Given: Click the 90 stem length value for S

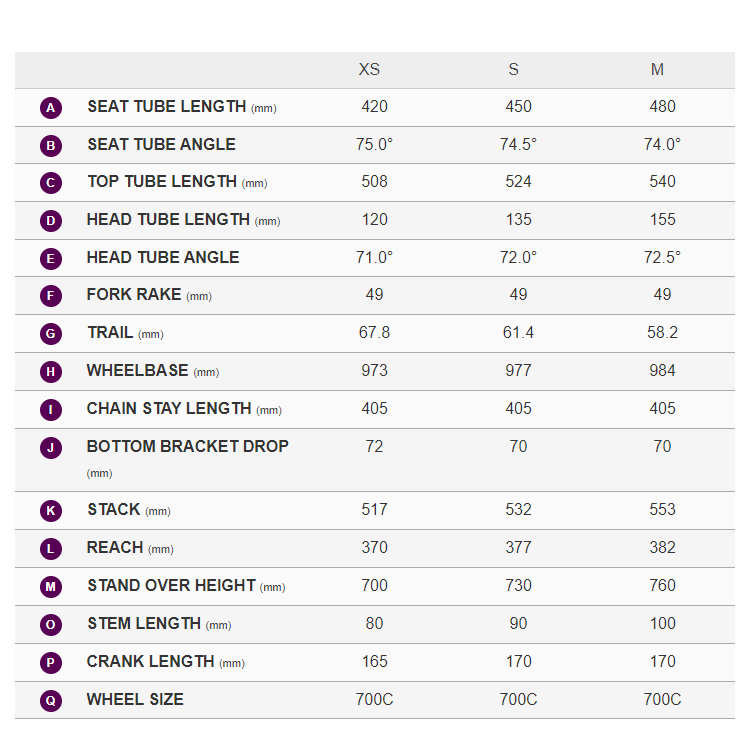Looking at the screenshot, I should [x=518, y=624].
